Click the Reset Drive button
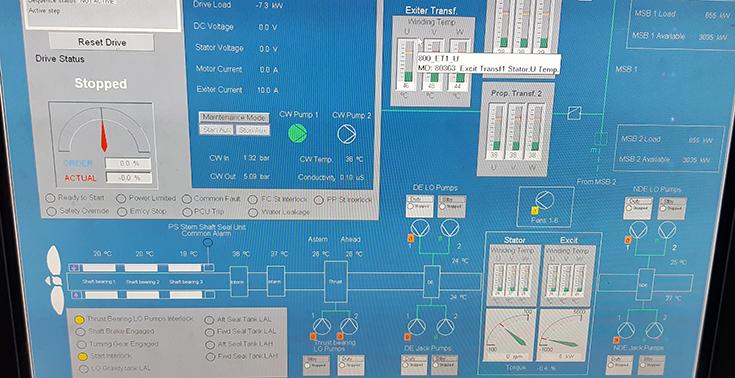Screen dimensions: 735x378 [102, 42]
